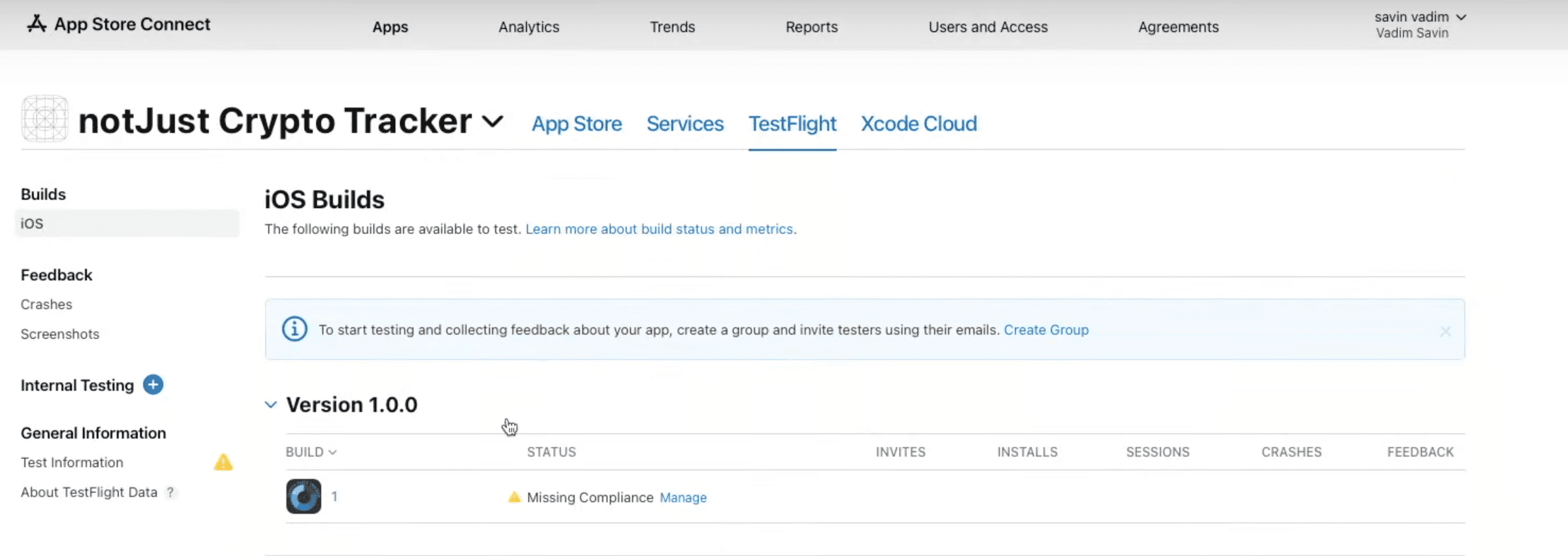Click the Missing Compliance warning icon
This screenshot has width=1568, height=556.
pos(515,497)
